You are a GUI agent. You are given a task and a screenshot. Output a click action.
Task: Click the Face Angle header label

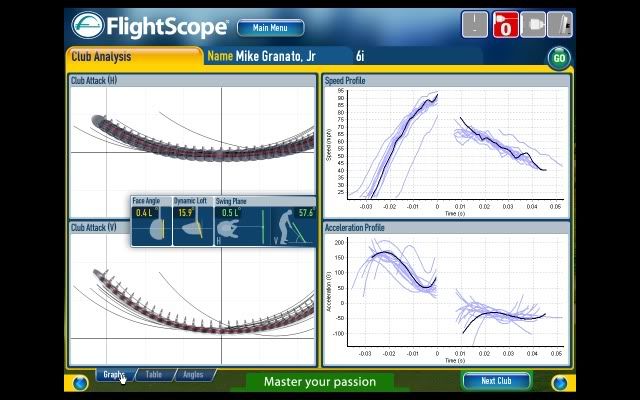pyautogui.click(x=146, y=201)
